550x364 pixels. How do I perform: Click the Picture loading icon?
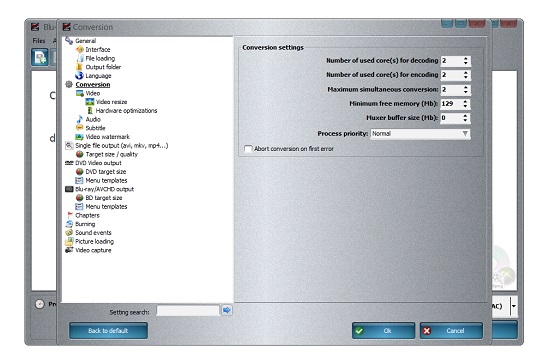[69, 241]
